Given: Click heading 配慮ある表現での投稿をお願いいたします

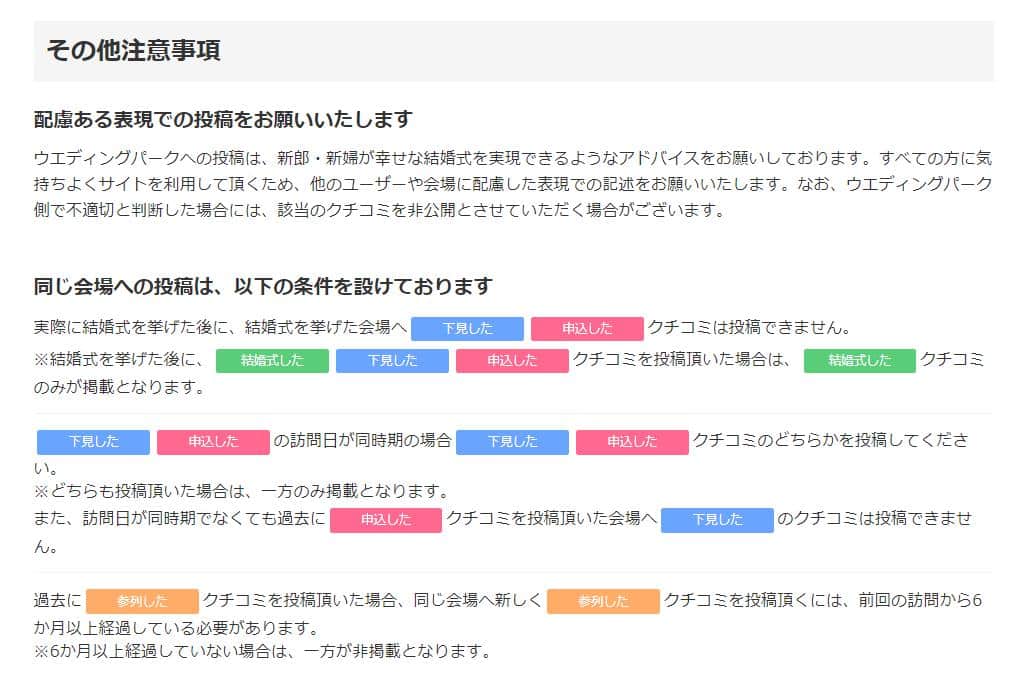Looking at the screenshot, I should click(x=223, y=119).
